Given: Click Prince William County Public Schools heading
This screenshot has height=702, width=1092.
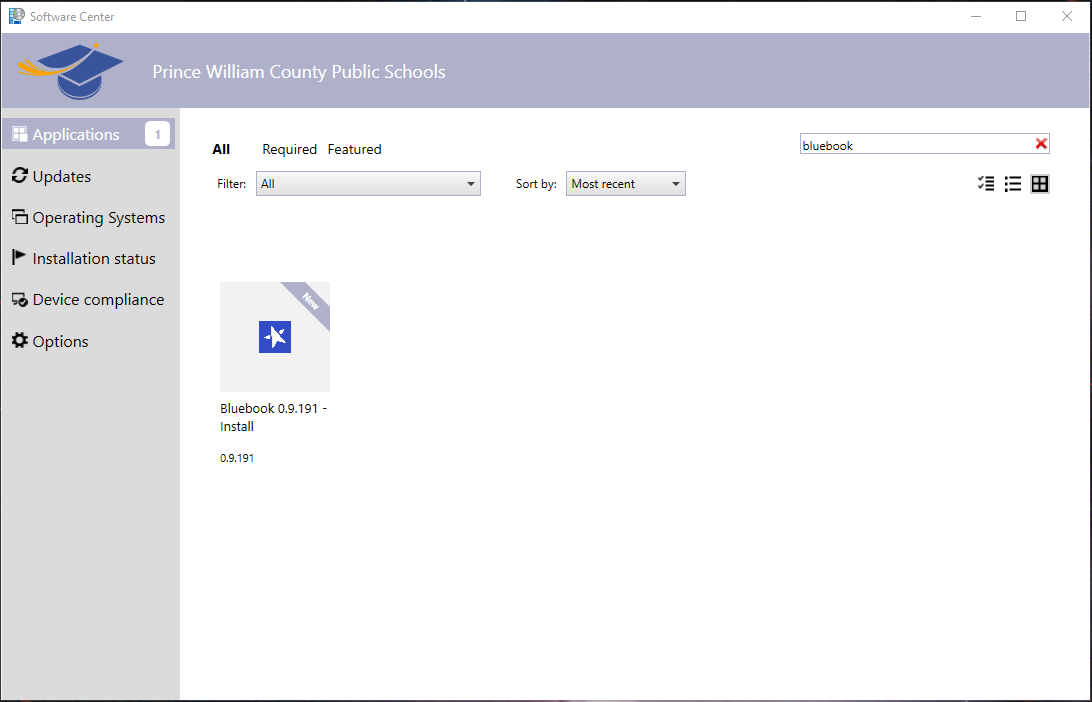Looking at the screenshot, I should [x=299, y=72].
